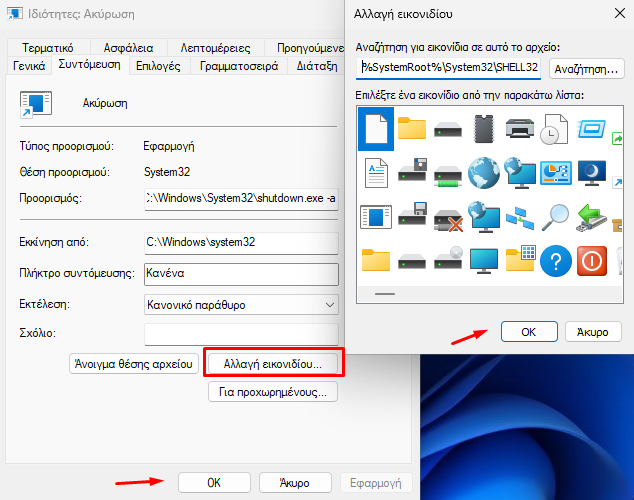Choose the red power button icon
This screenshot has width=634, height=500.
pos(592,261)
